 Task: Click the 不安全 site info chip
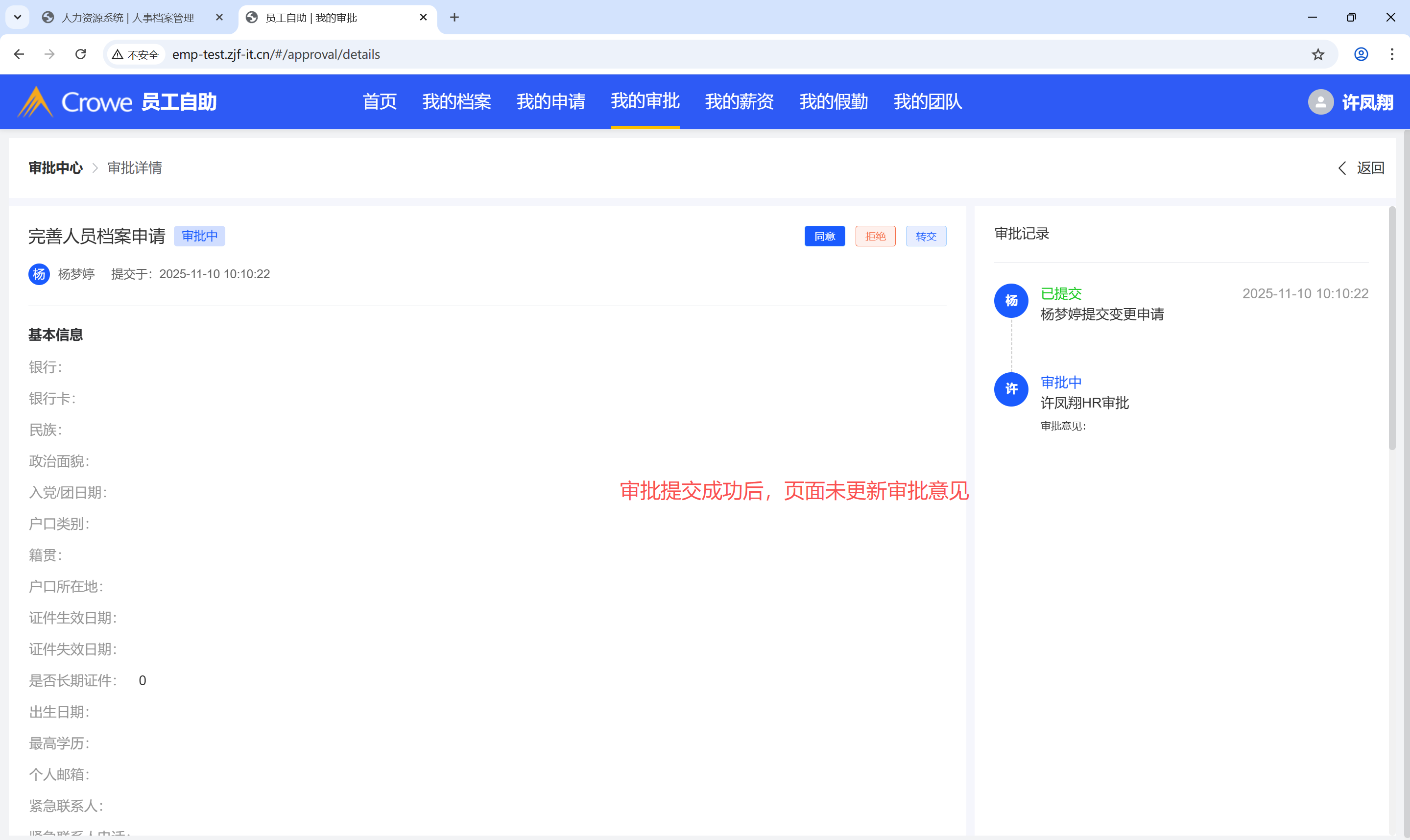coord(136,54)
